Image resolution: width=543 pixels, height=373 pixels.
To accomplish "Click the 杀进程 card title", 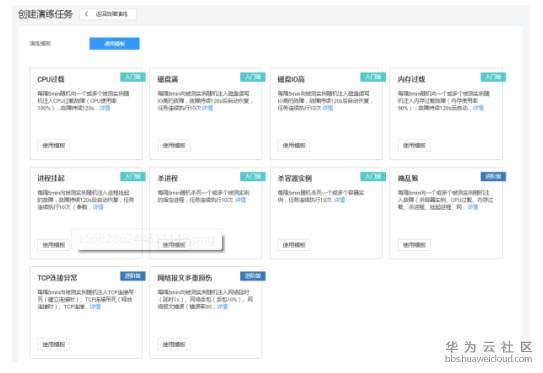I will click(x=168, y=178).
